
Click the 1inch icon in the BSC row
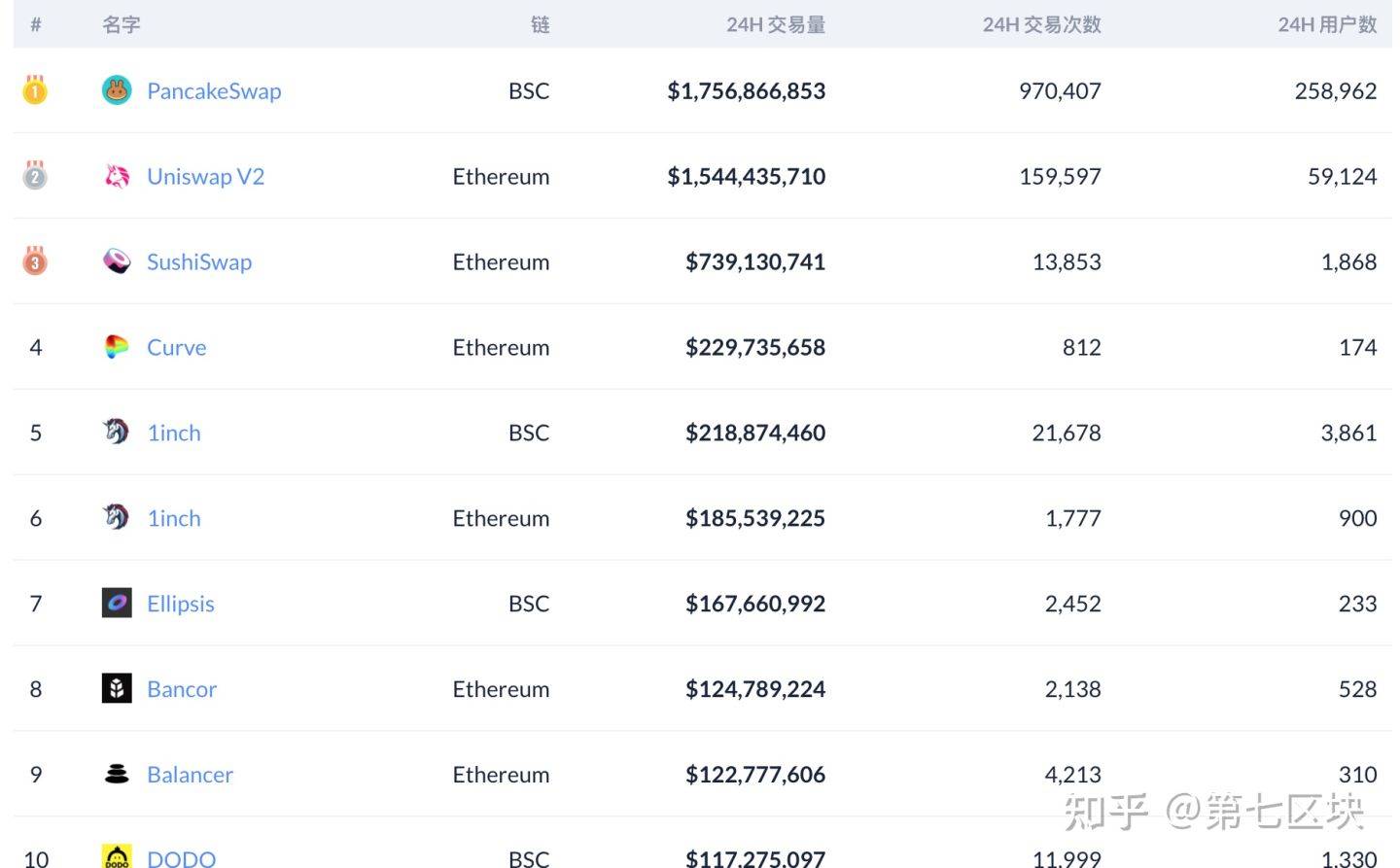pyautogui.click(x=117, y=432)
